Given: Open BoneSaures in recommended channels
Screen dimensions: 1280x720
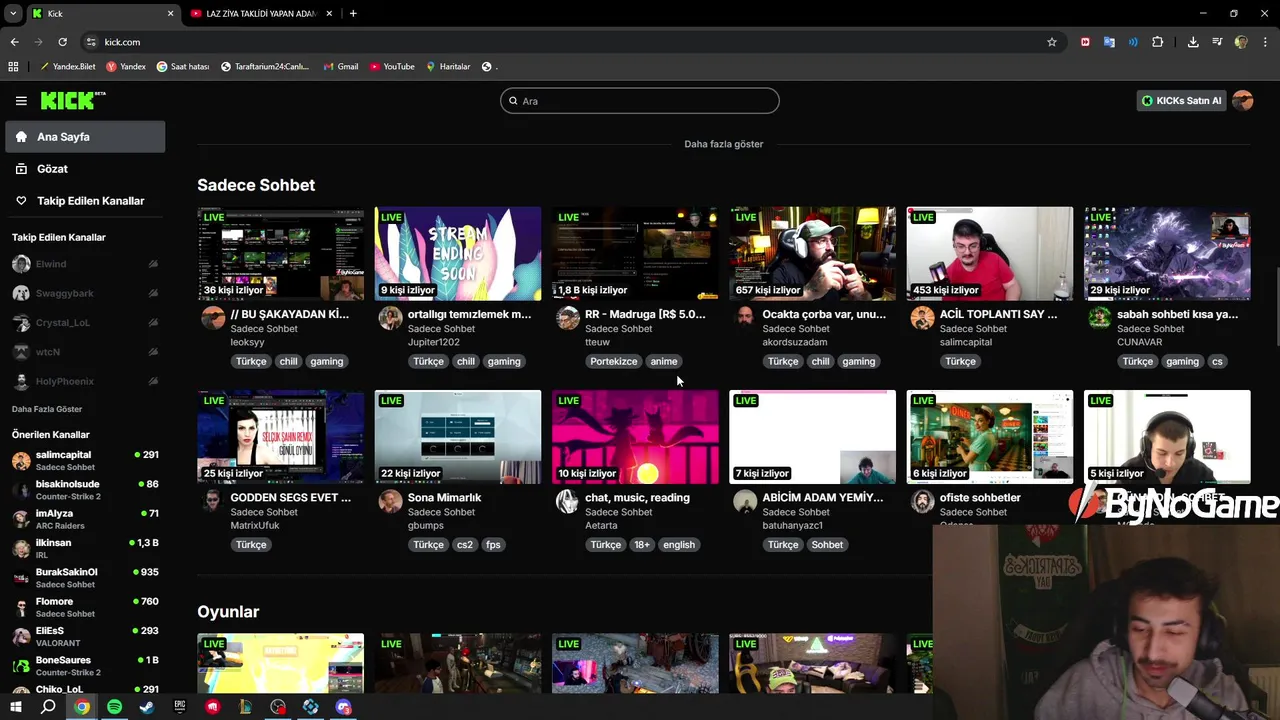Looking at the screenshot, I should tap(85, 666).
